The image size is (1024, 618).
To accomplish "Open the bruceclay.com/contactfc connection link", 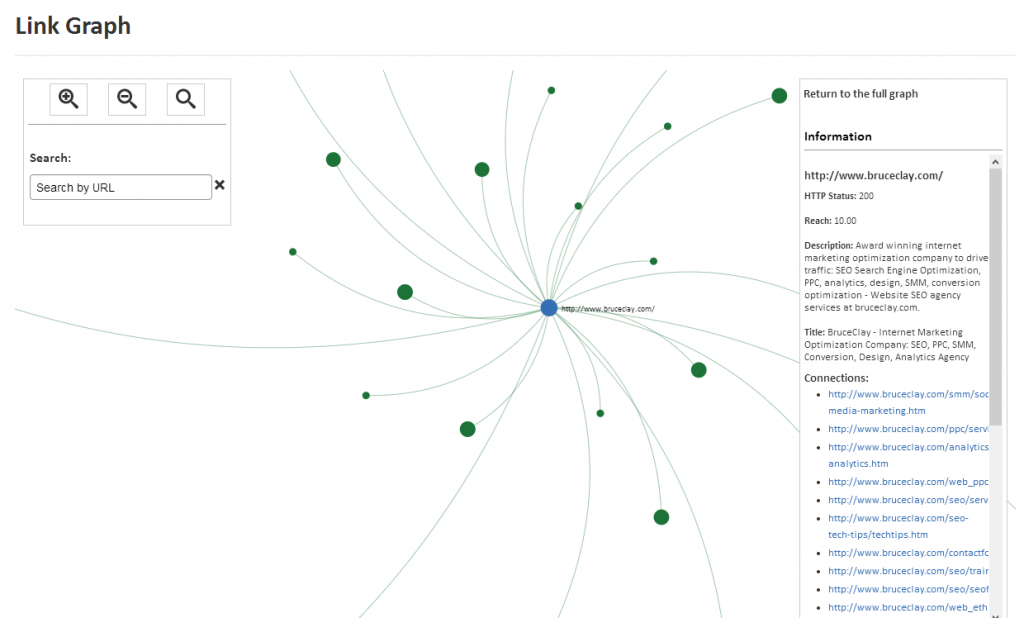I will point(908,553).
